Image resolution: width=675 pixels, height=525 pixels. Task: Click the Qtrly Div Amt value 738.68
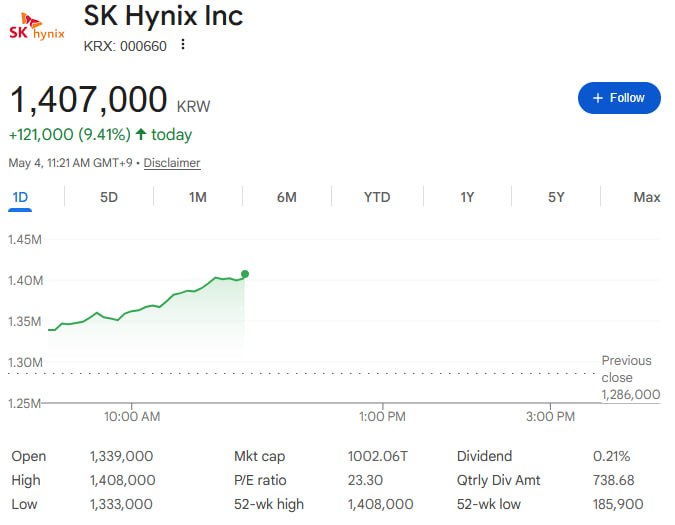(613, 480)
